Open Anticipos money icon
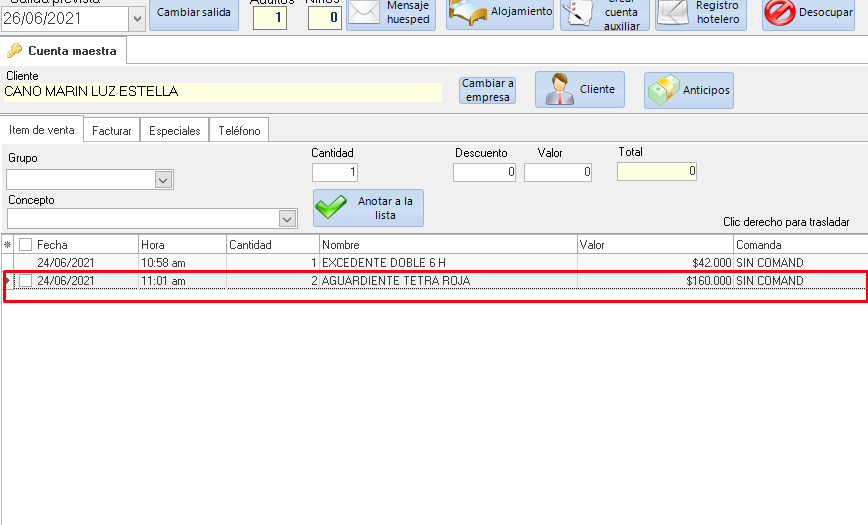The width and height of the screenshot is (868, 525). tap(662, 90)
